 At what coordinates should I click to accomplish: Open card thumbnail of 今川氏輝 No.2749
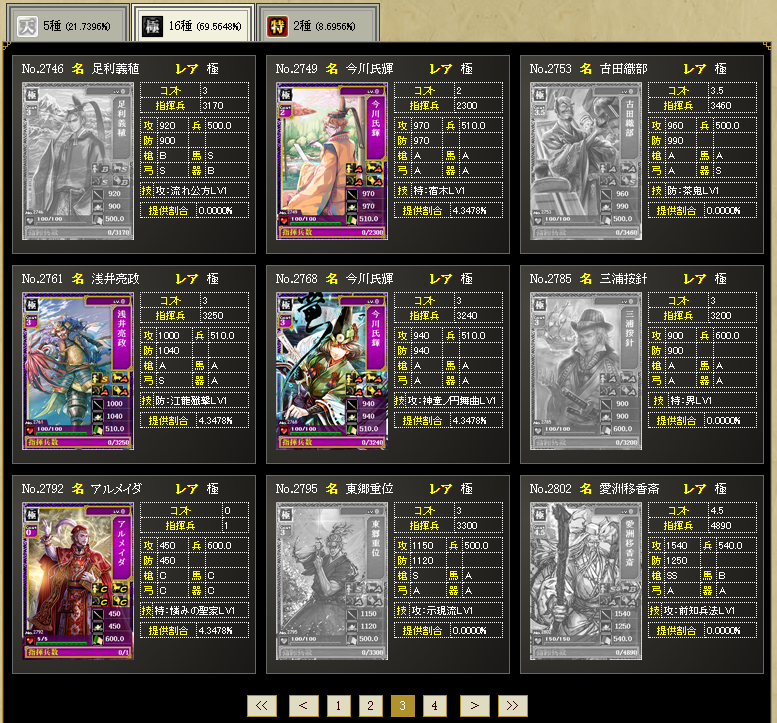coord(332,162)
